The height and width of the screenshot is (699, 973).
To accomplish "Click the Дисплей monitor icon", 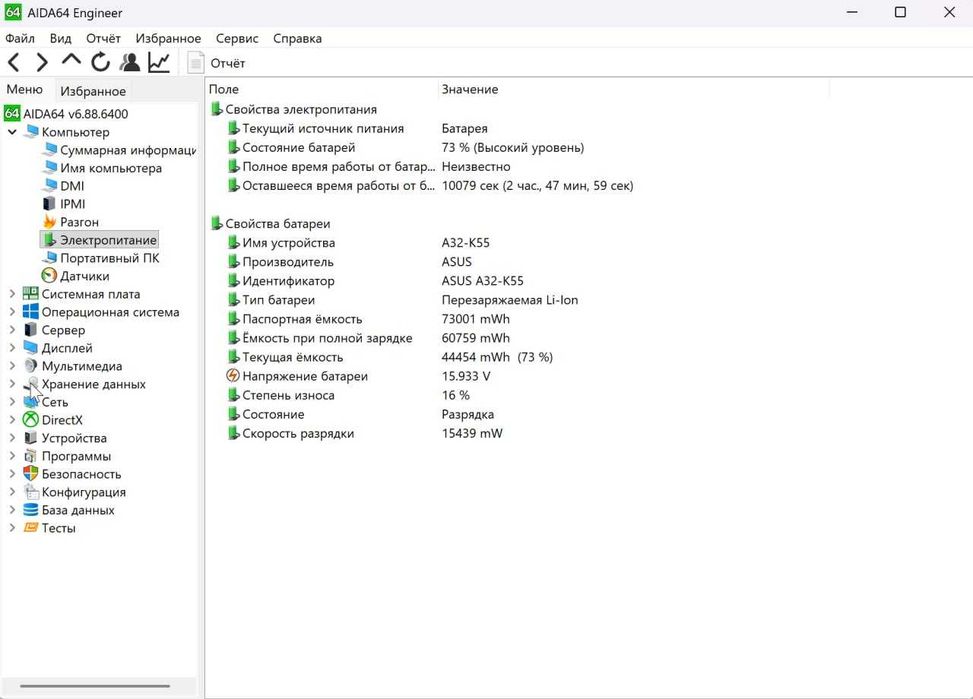I will click(30, 348).
